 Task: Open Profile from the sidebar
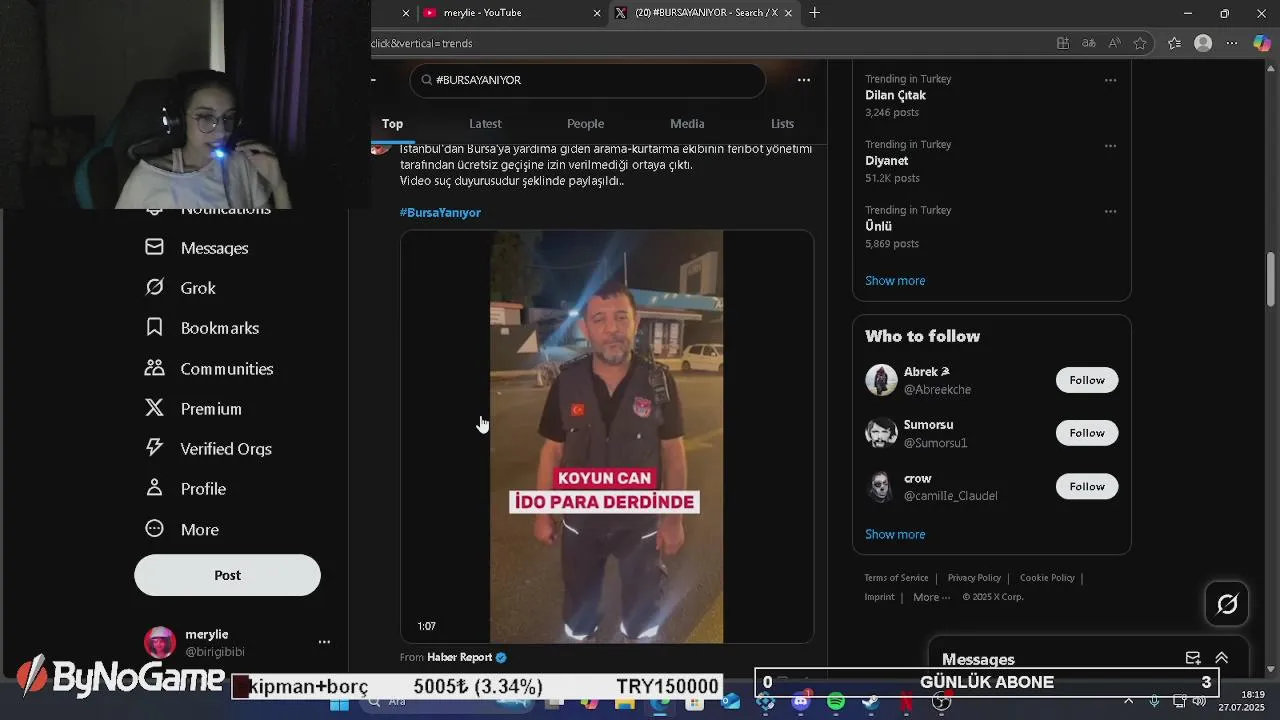(x=186, y=489)
